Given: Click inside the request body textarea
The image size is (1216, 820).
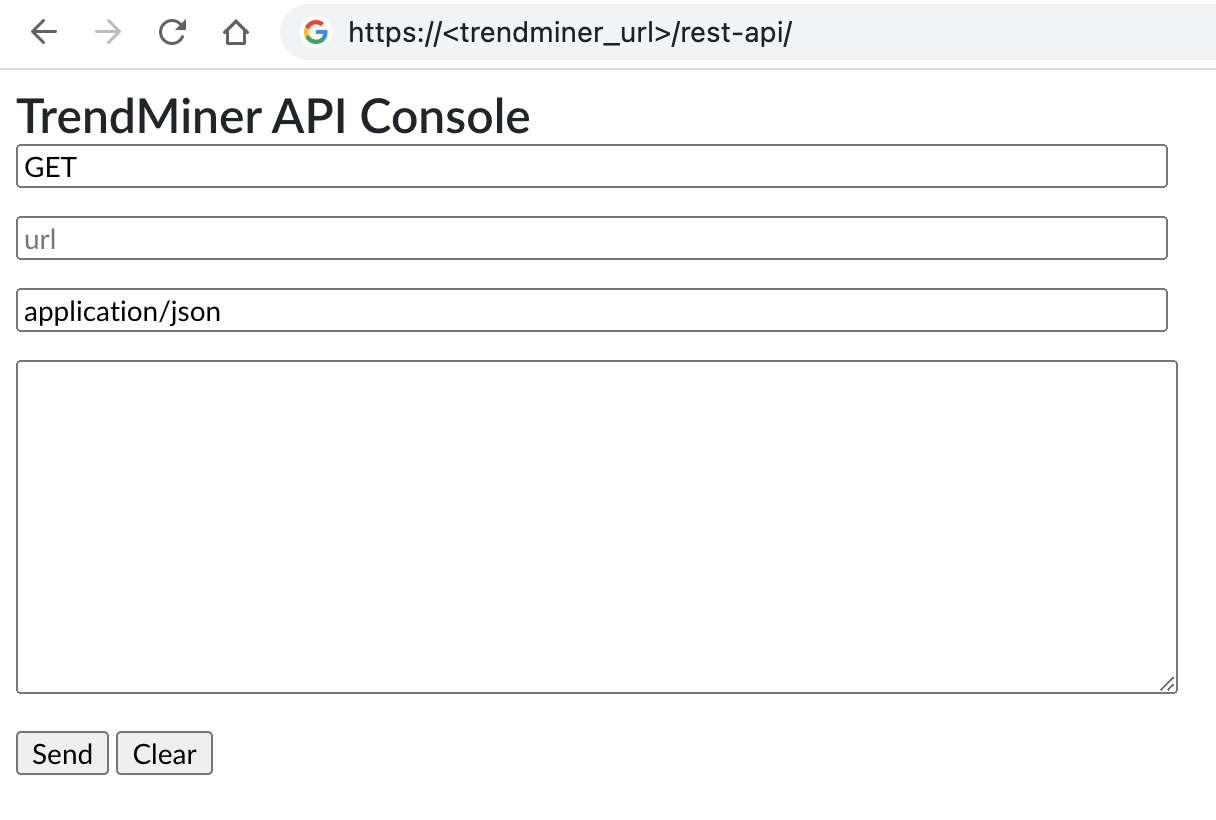Looking at the screenshot, I should pos(595,525).
